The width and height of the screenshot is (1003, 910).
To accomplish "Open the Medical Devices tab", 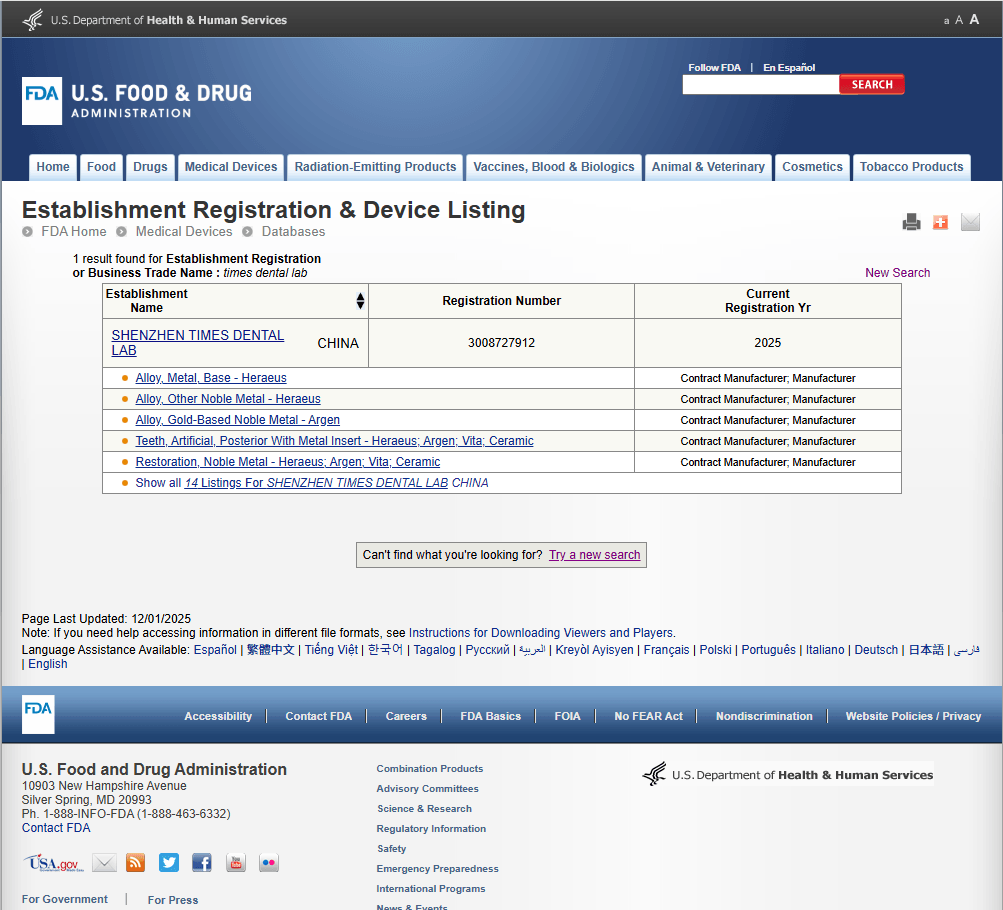I will click(231, 167).
